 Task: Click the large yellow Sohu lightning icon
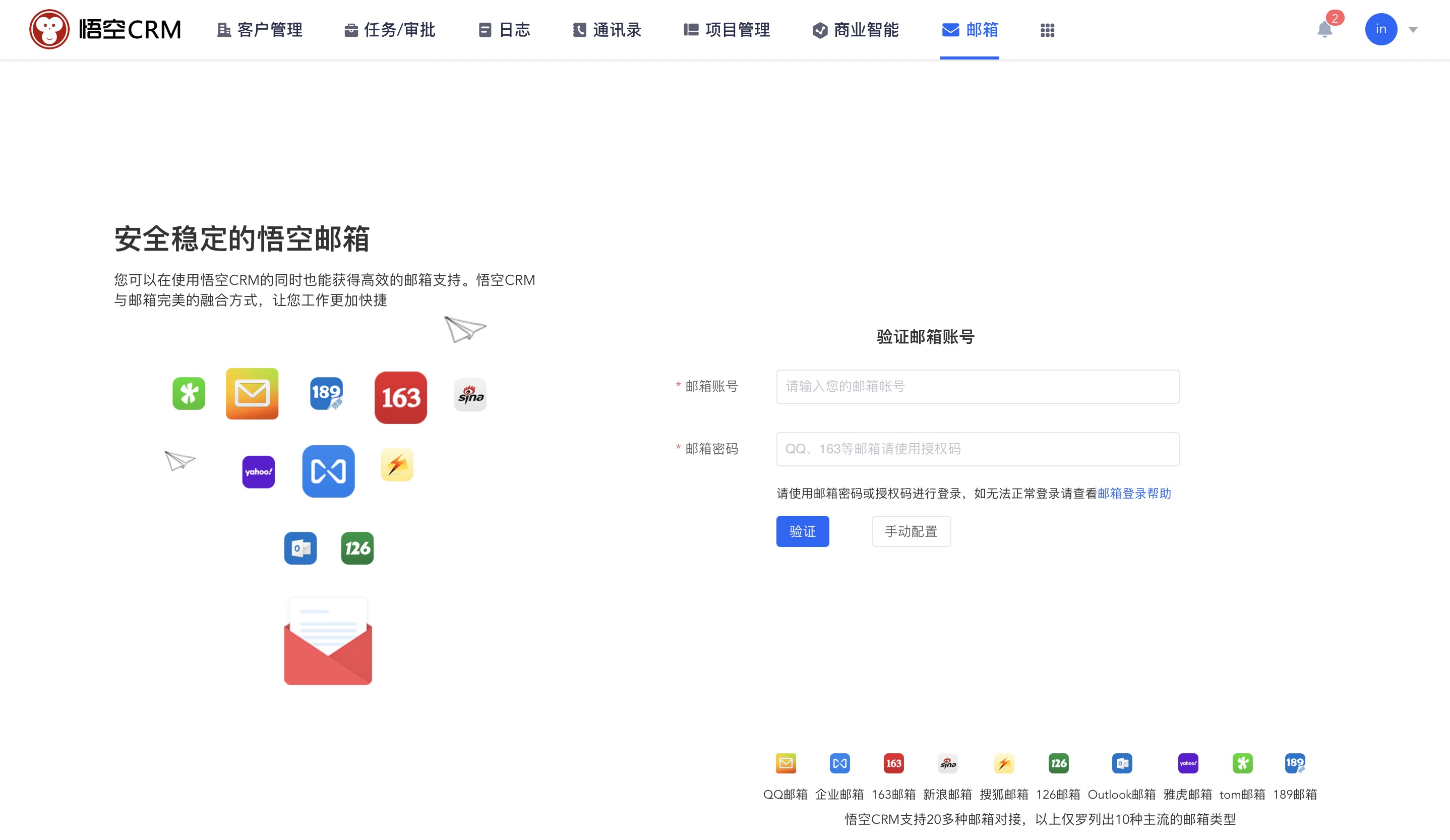point(397,464)
